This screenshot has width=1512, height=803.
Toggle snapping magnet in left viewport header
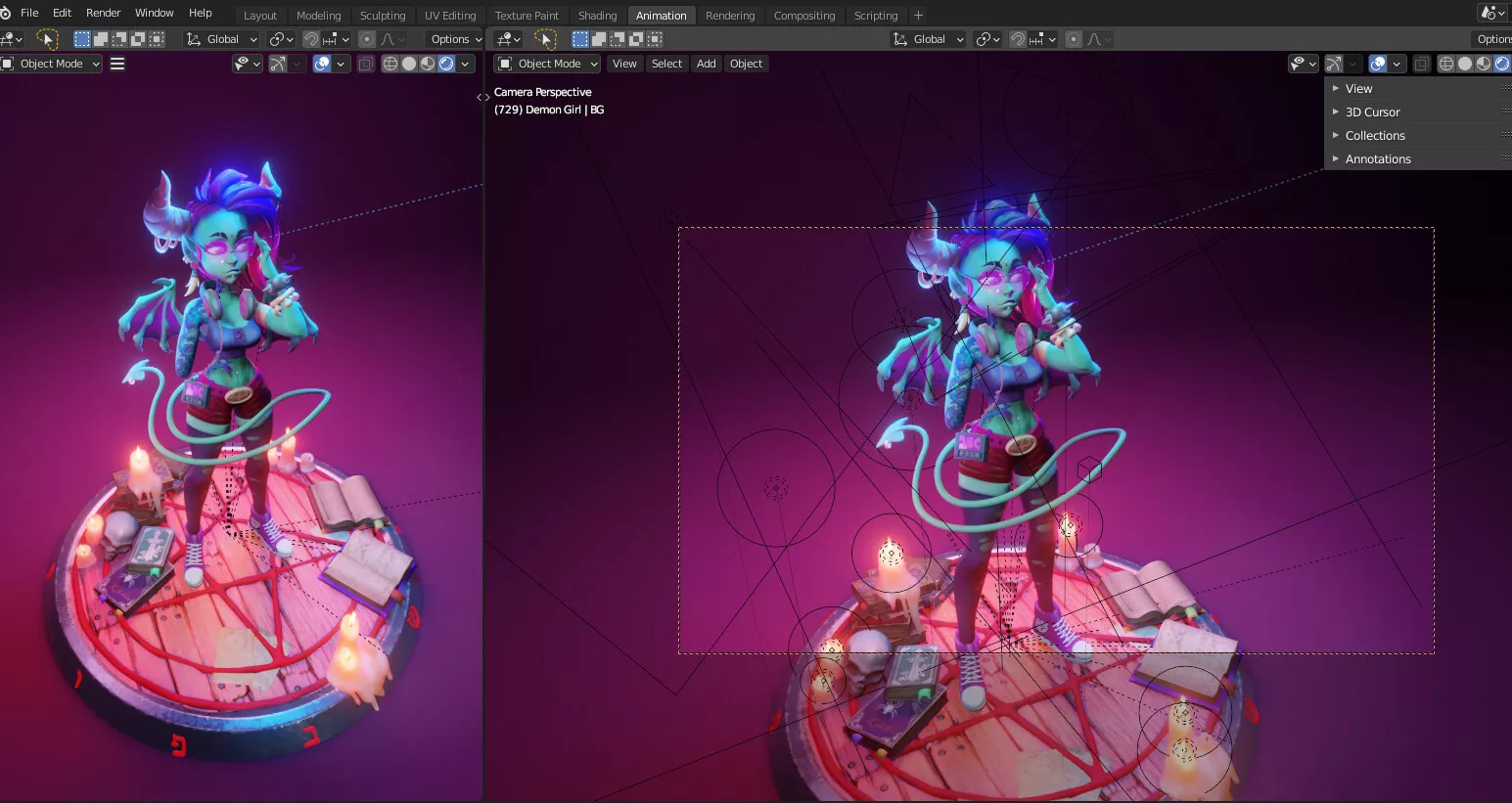pyautogui.click(x=311, y=39)
